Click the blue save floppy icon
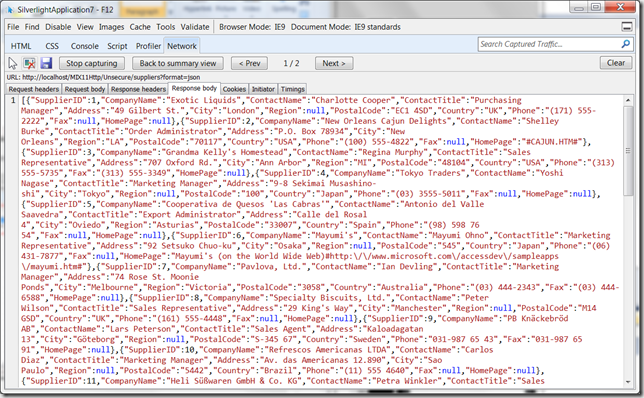Screen dimensions: 644x398 coord(46,63)
